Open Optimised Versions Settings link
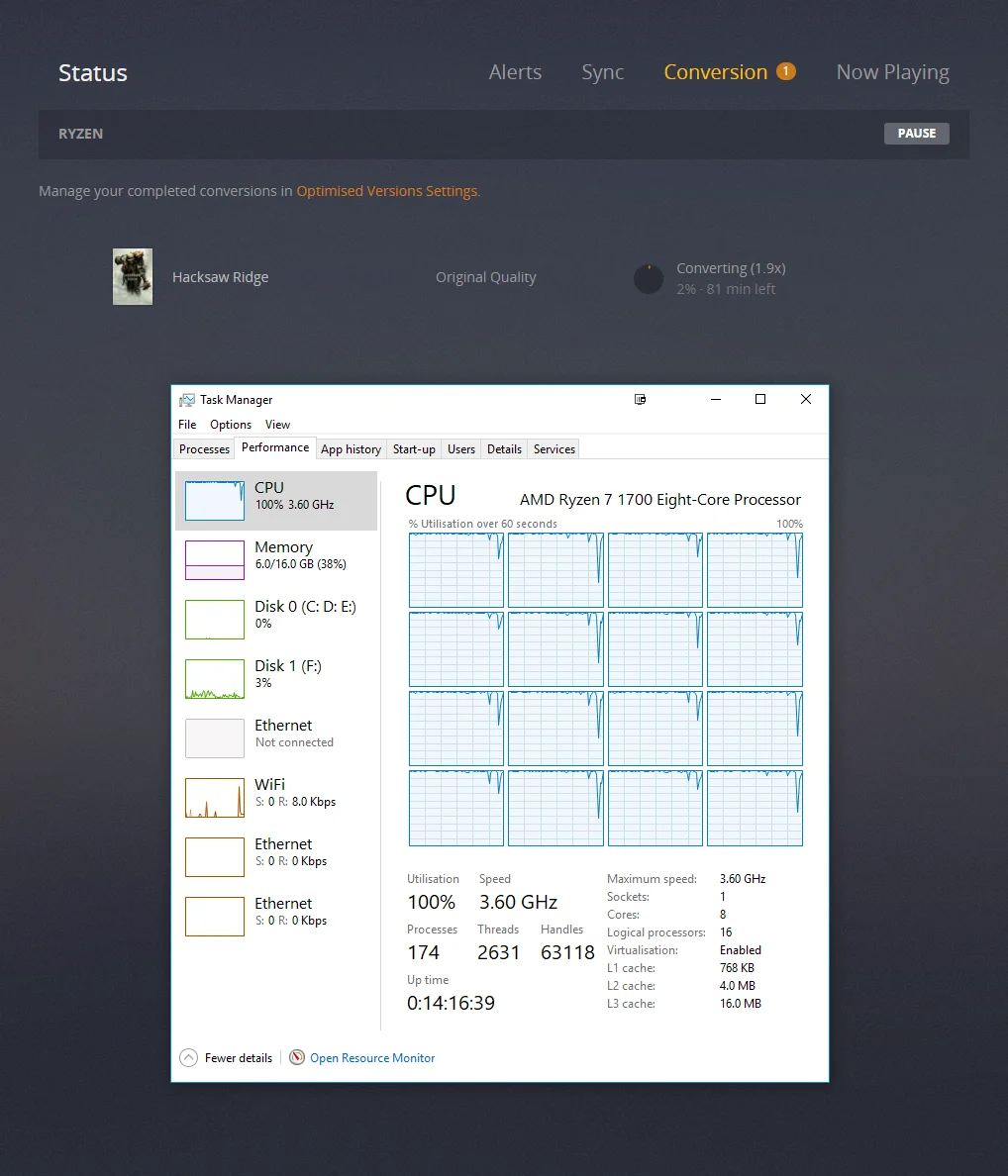Image resolution: width=1008 pixels, height=1176 pixels. 387,191
